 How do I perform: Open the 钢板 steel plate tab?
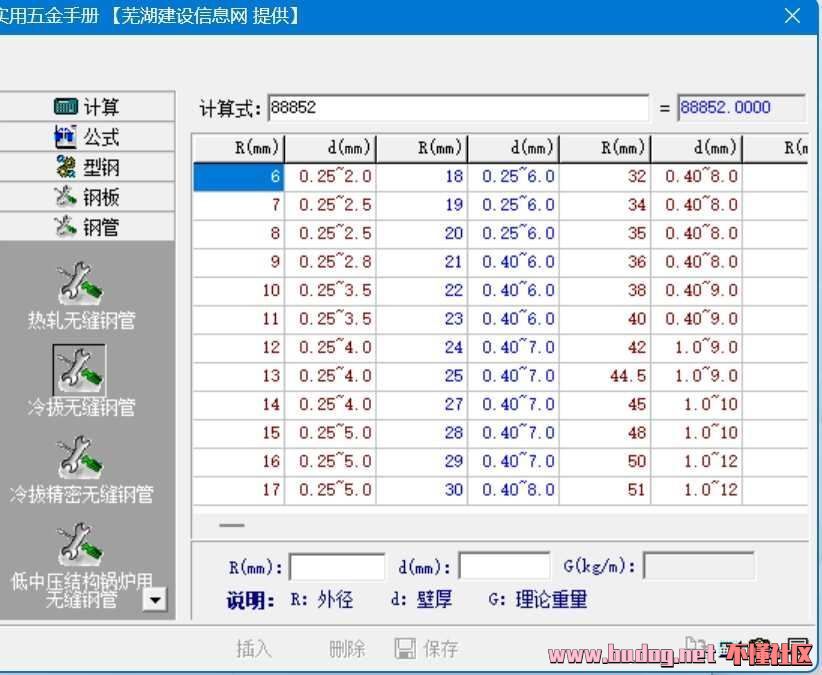coord(87,197)
